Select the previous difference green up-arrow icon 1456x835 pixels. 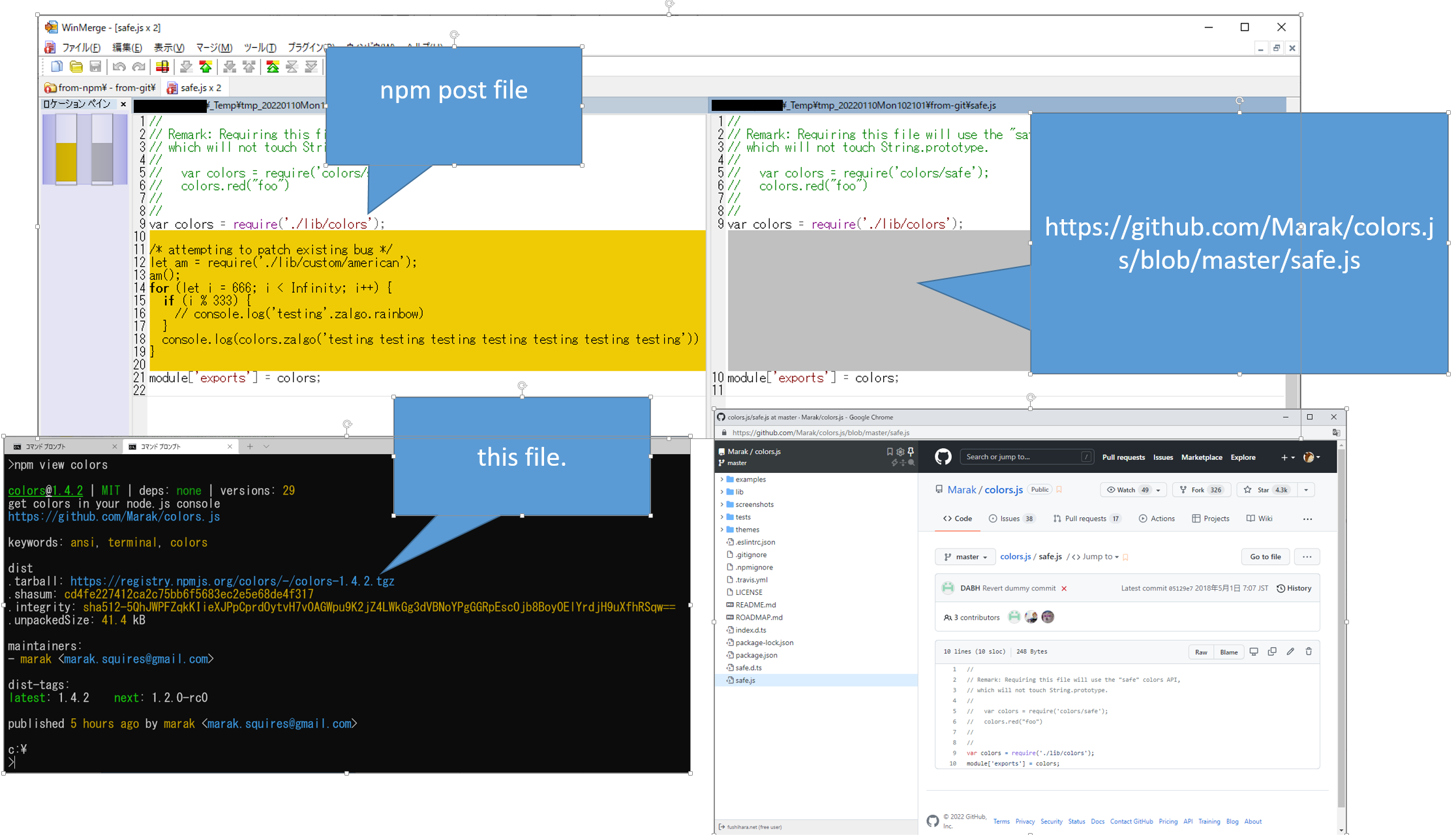pos(206,66)
